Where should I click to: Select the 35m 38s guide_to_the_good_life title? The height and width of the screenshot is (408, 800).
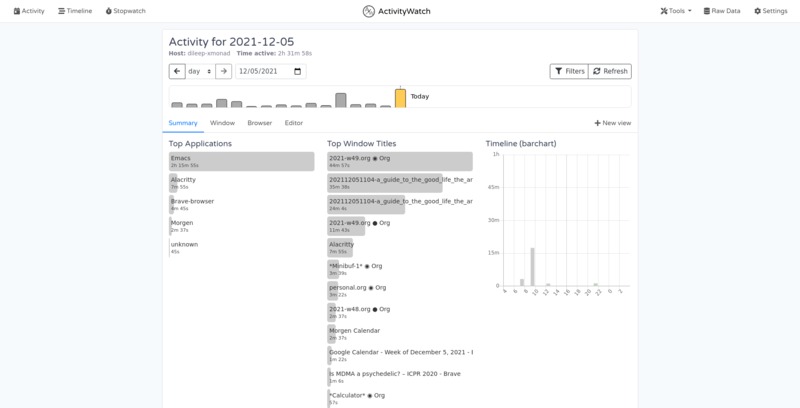[400, 183]
